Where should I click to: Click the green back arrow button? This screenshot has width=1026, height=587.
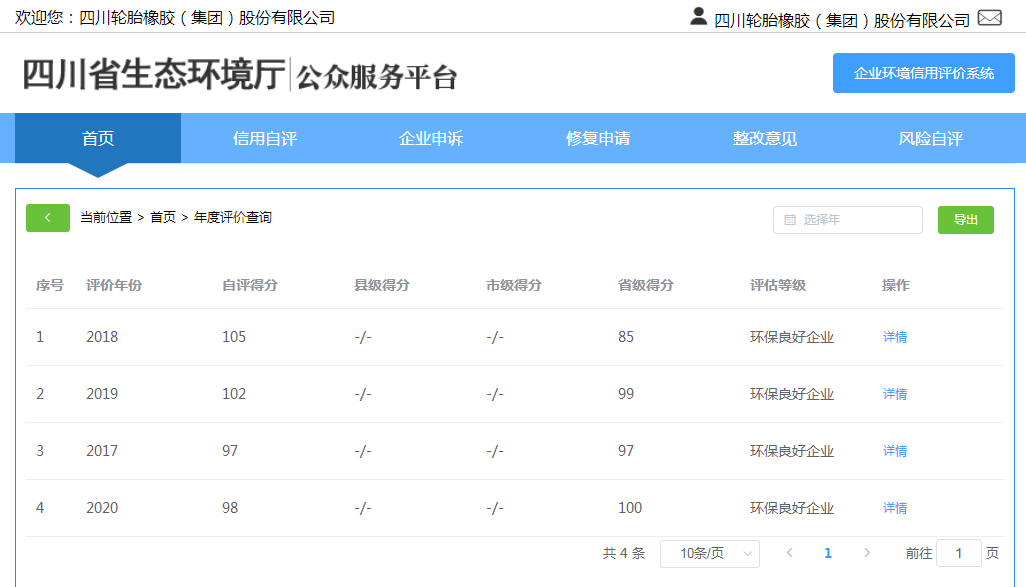coord(48,218)
